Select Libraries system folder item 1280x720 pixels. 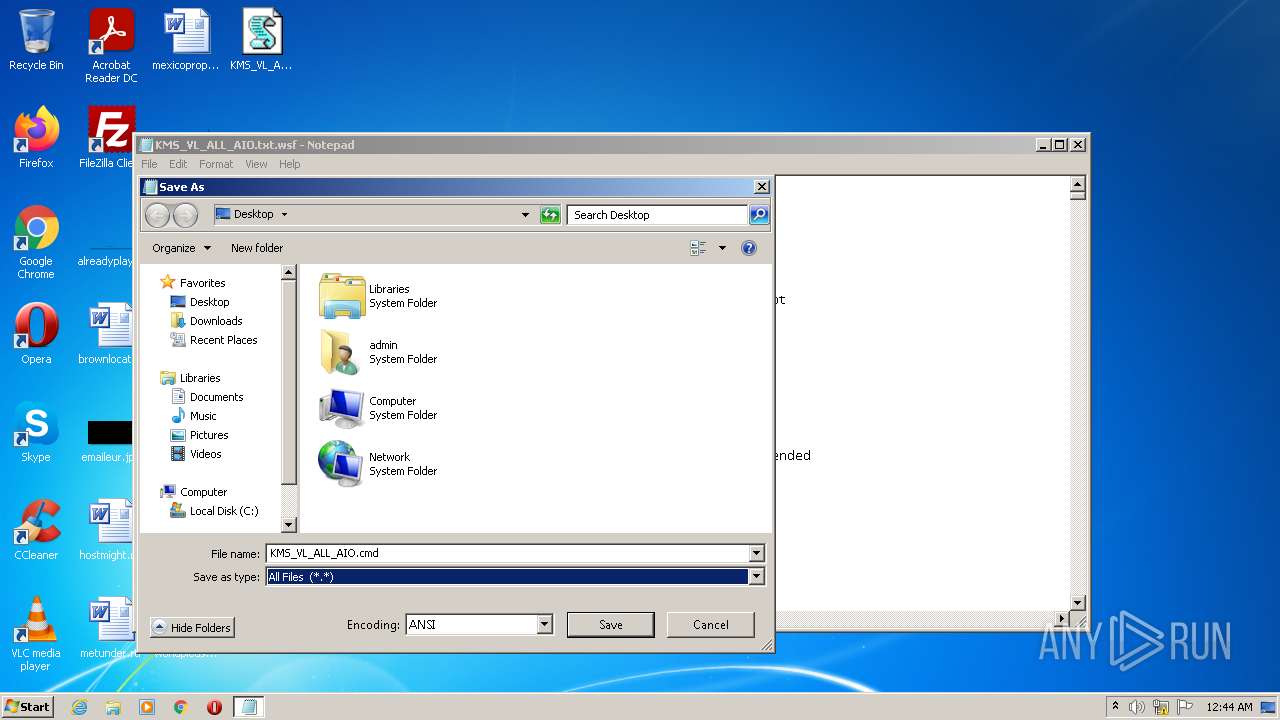[x=378, y=296]
